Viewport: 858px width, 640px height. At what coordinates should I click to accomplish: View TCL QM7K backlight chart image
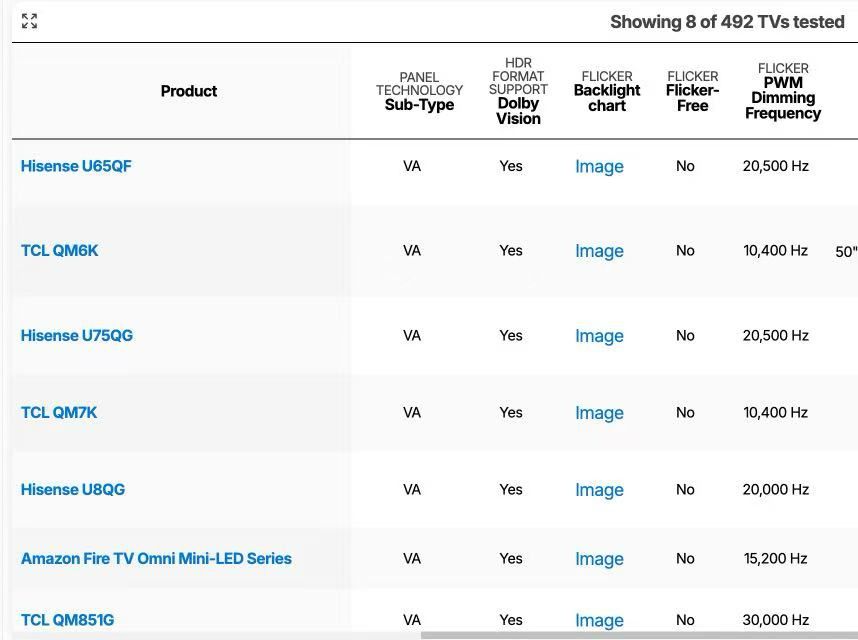(x=599, y=413)
